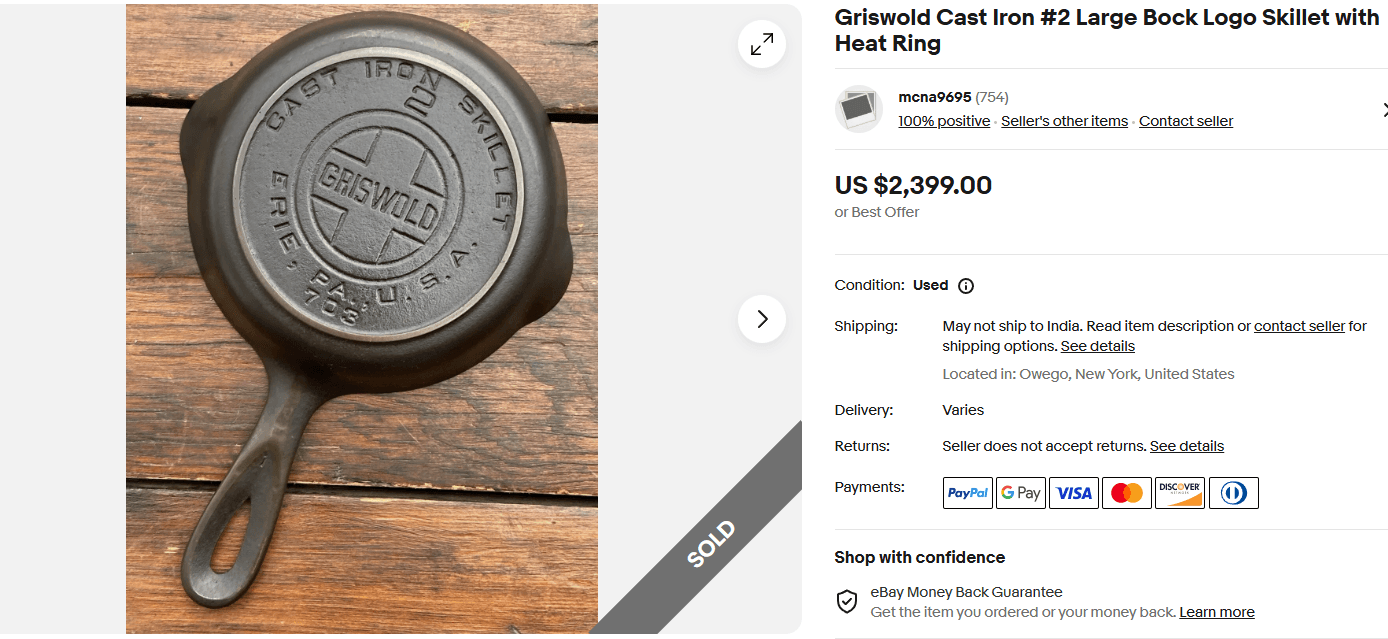The image size is (1388, 639).
Task: Click the contact seller link in shipping text
Action: tap(1299, 325)
